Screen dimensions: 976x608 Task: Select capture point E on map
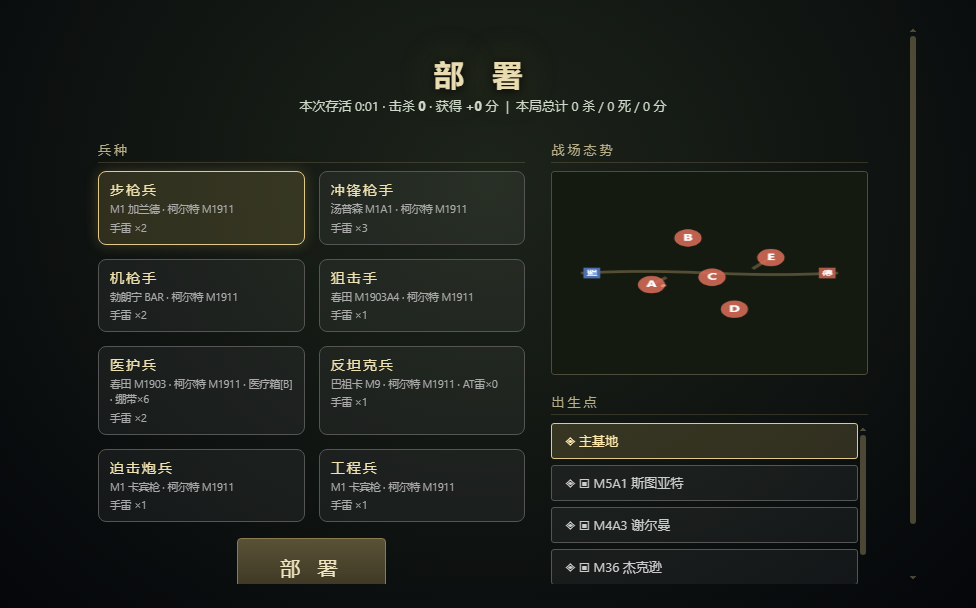coord(771,257)
